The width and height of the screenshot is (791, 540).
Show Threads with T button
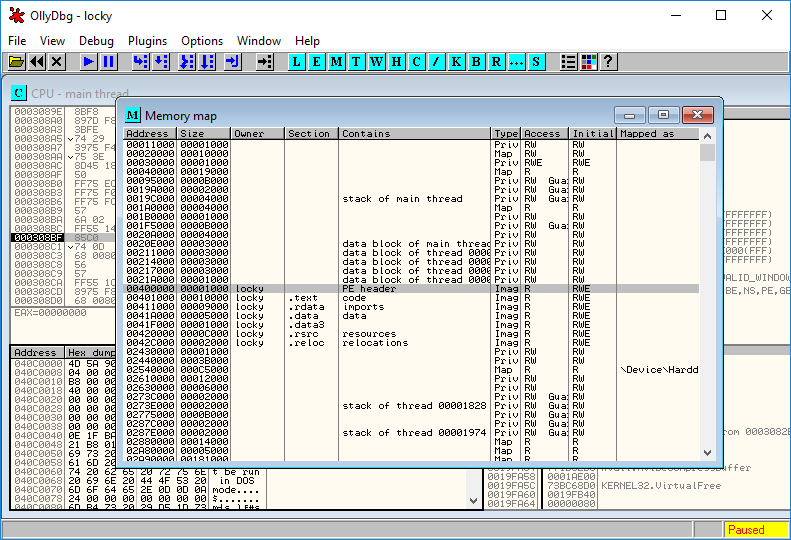pos(356,62)
